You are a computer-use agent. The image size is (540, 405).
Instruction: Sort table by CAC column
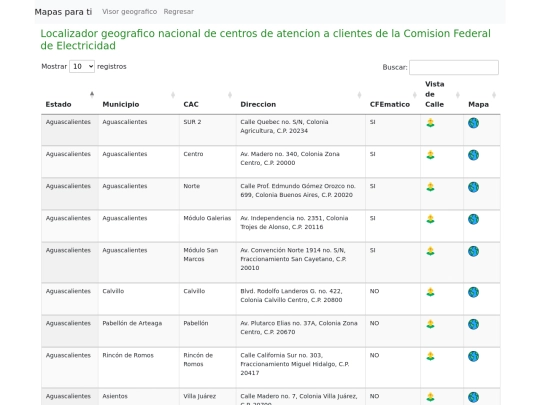pyautogui.click(x=208, y=95)
